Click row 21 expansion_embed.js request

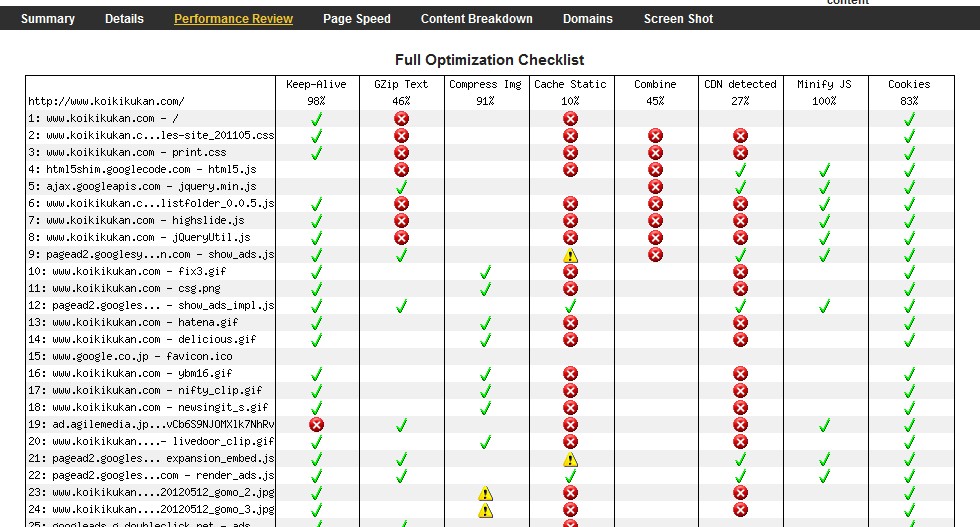151,458
